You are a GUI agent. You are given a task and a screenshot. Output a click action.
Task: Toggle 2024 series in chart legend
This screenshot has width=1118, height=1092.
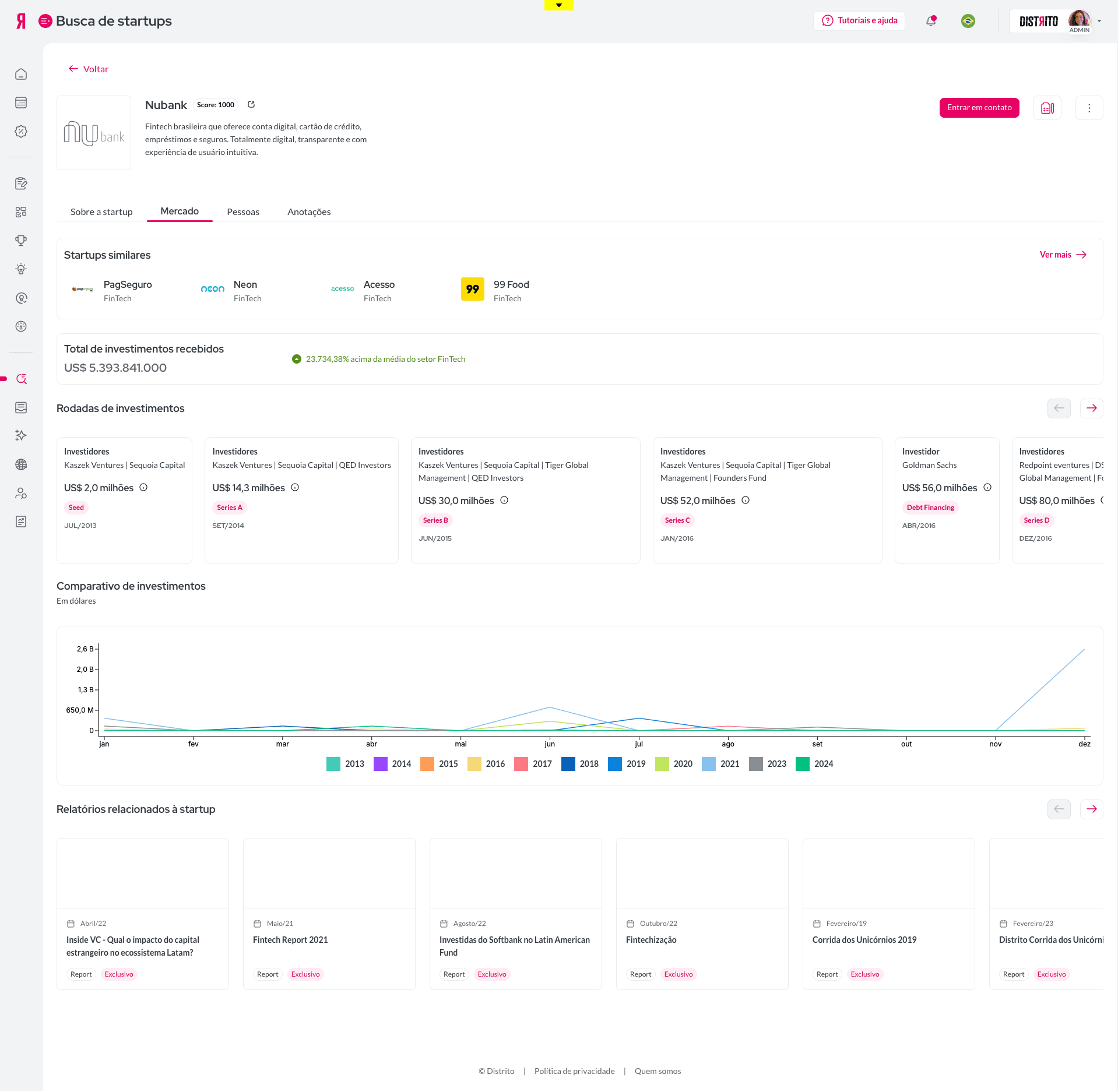pos(814,764)
